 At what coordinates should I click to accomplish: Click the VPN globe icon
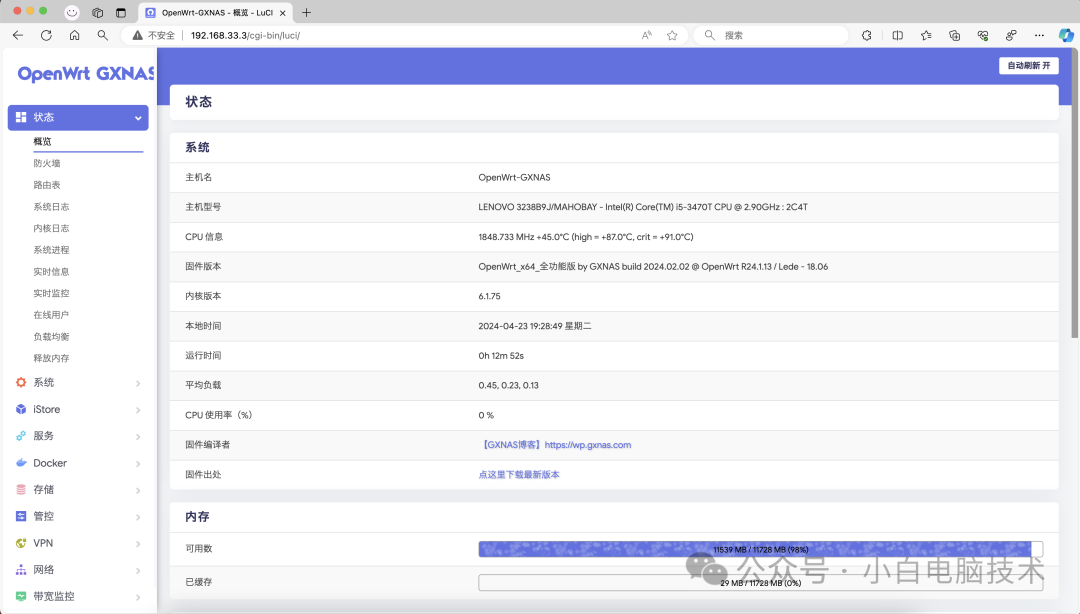pos(21,543)
